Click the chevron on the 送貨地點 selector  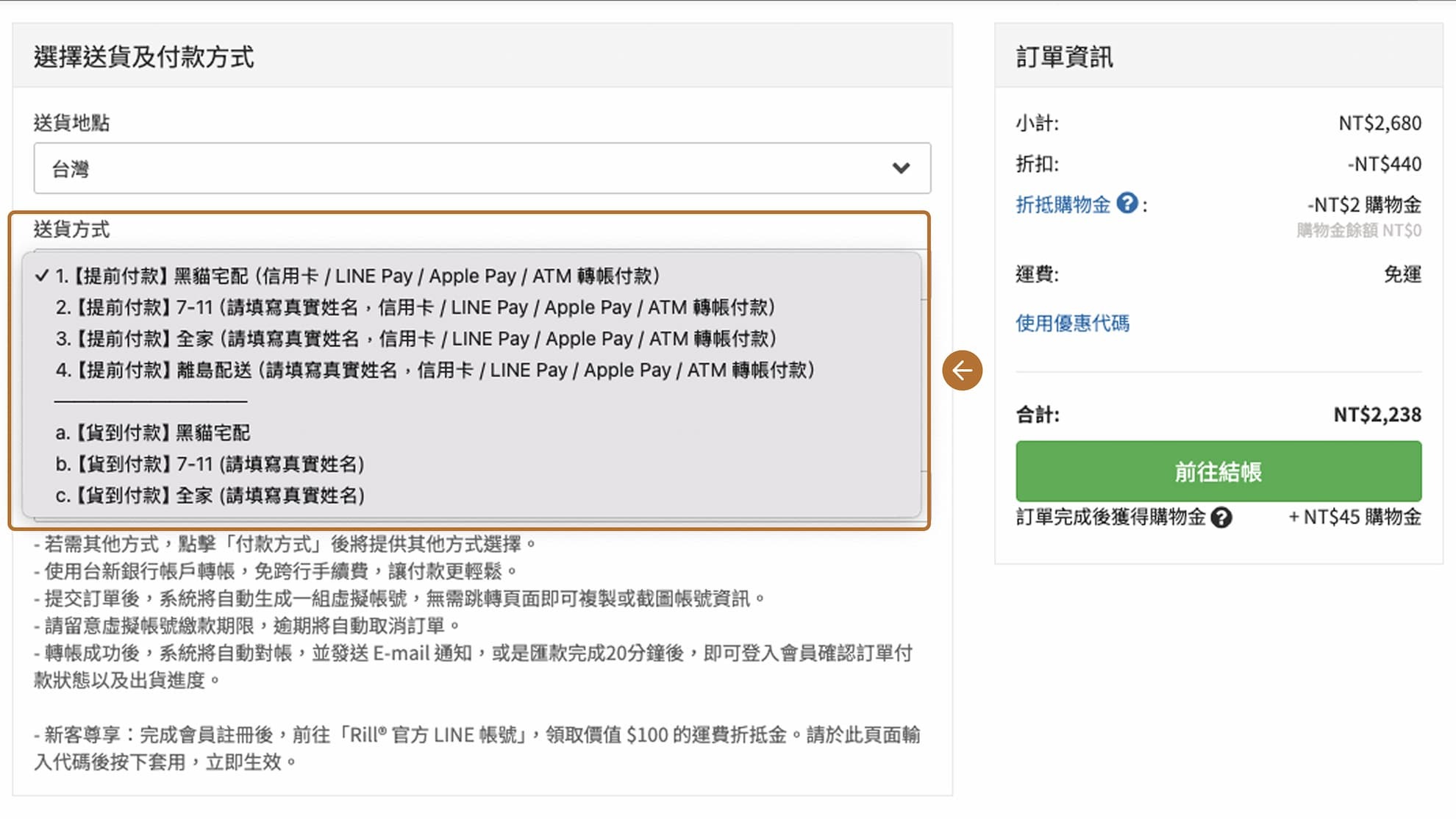tap(900, 168)
